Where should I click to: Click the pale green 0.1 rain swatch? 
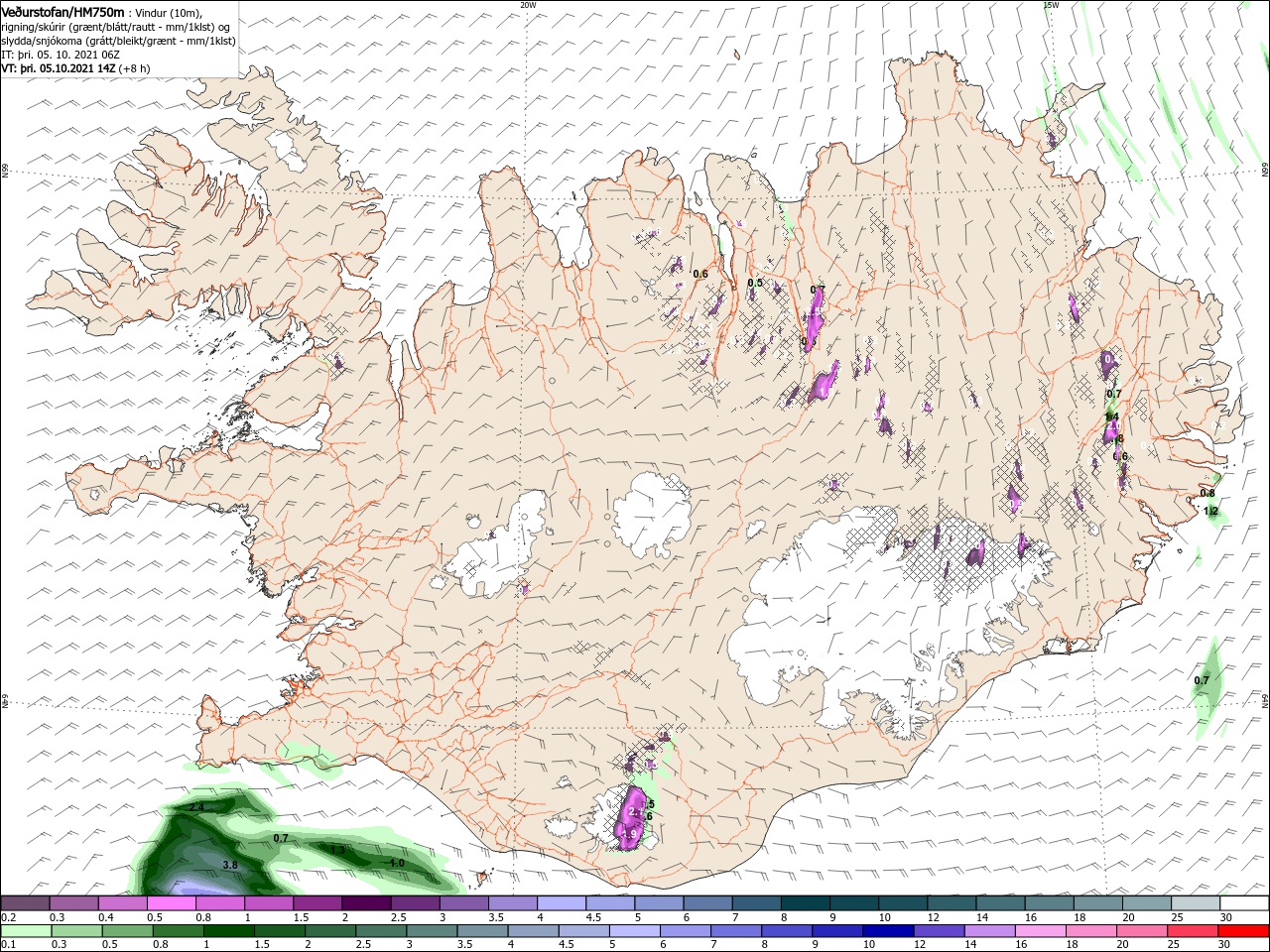(26, 932)
